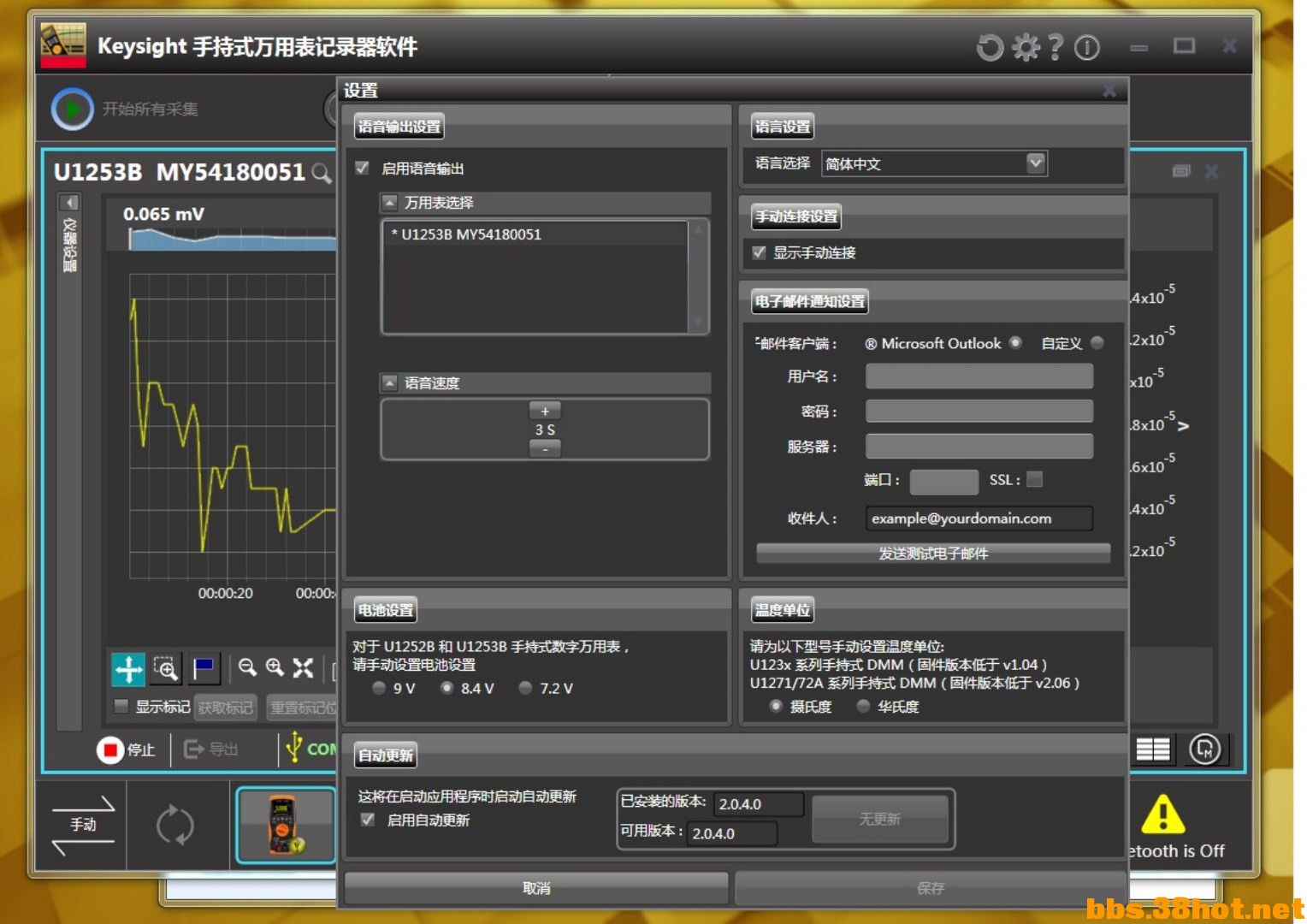Viewport: 1307px width, 924px height.
Task: Open the language selection dropdown
Action: (x=1035, y=163)
